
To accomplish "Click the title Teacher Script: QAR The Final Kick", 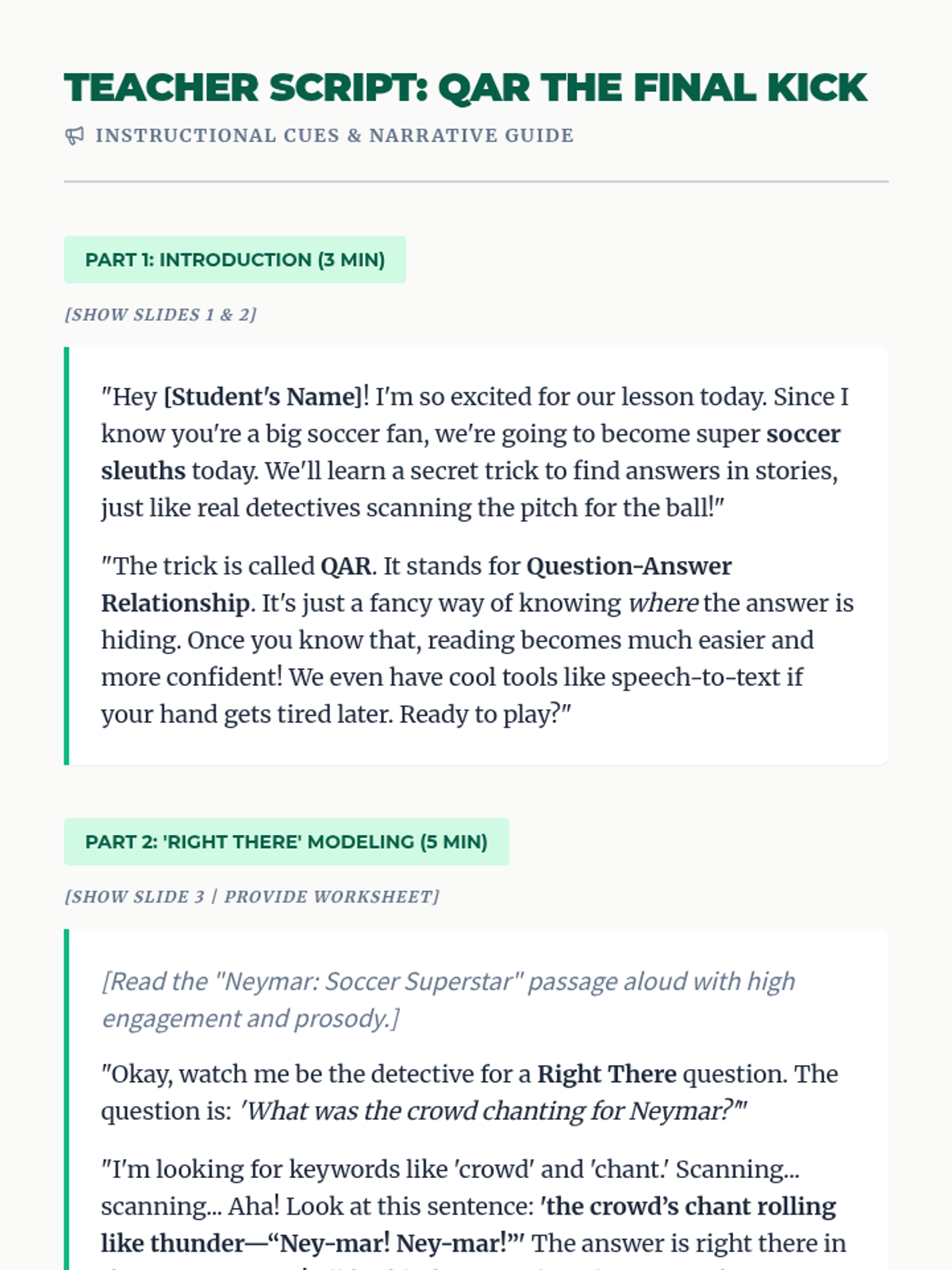I will coord(466,87).
